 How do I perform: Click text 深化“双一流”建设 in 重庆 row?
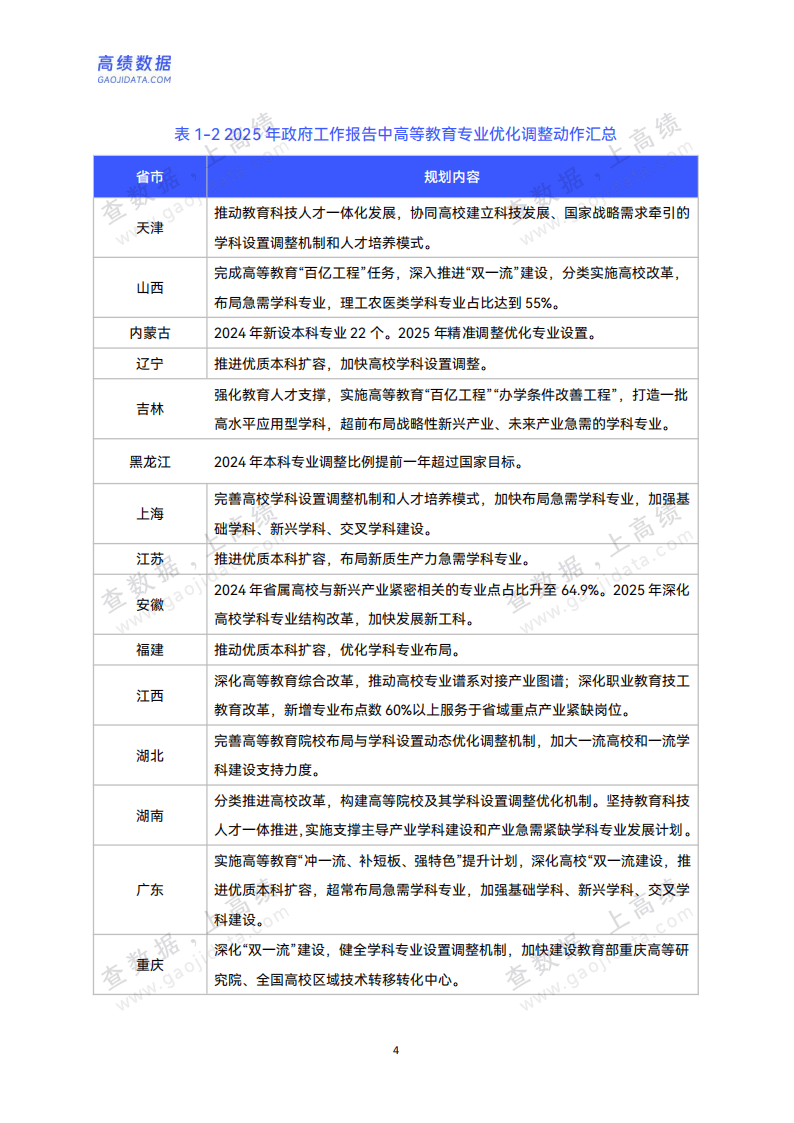tap(269, 950)
